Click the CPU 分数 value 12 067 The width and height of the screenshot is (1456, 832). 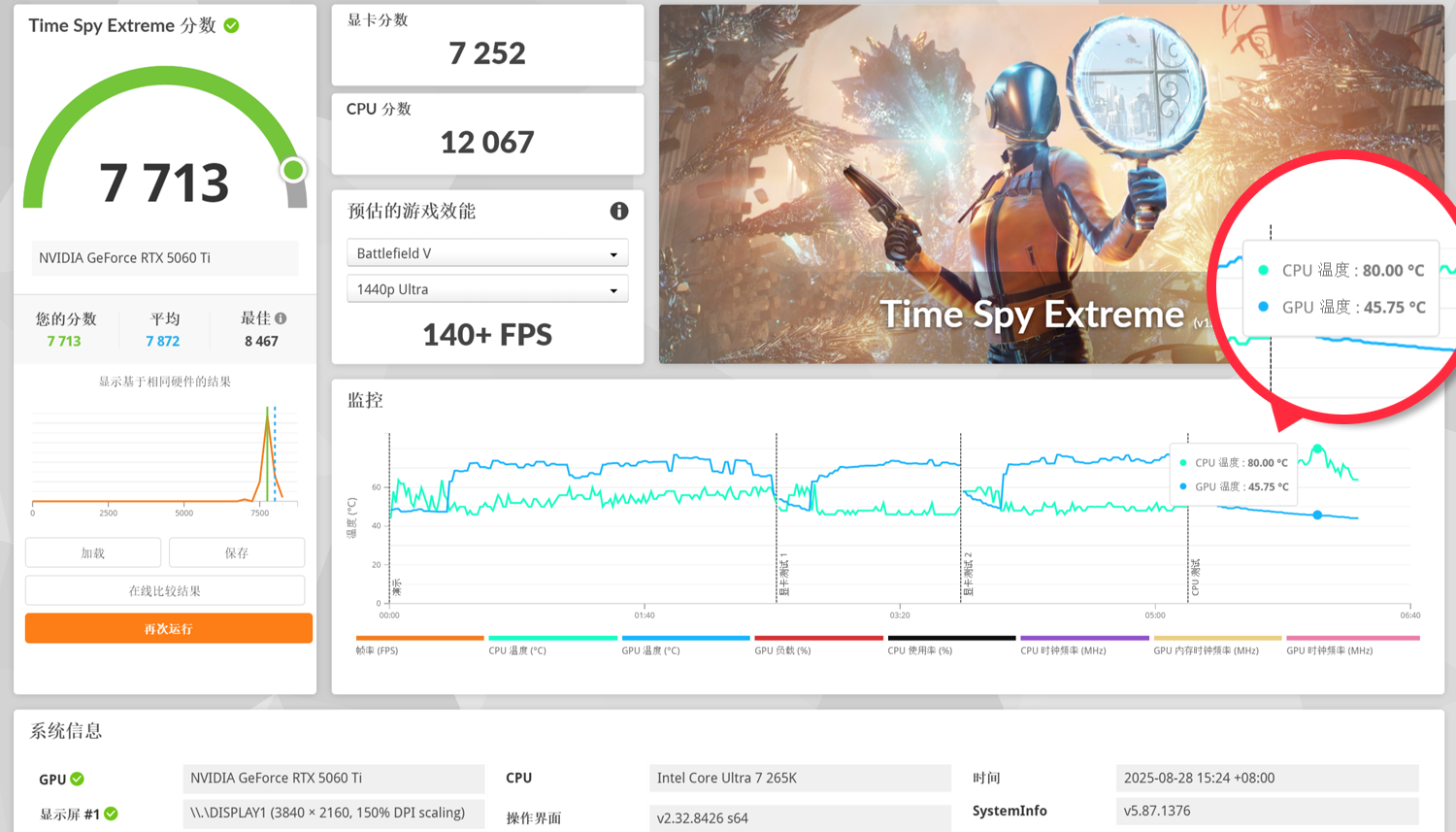(487, 143)
